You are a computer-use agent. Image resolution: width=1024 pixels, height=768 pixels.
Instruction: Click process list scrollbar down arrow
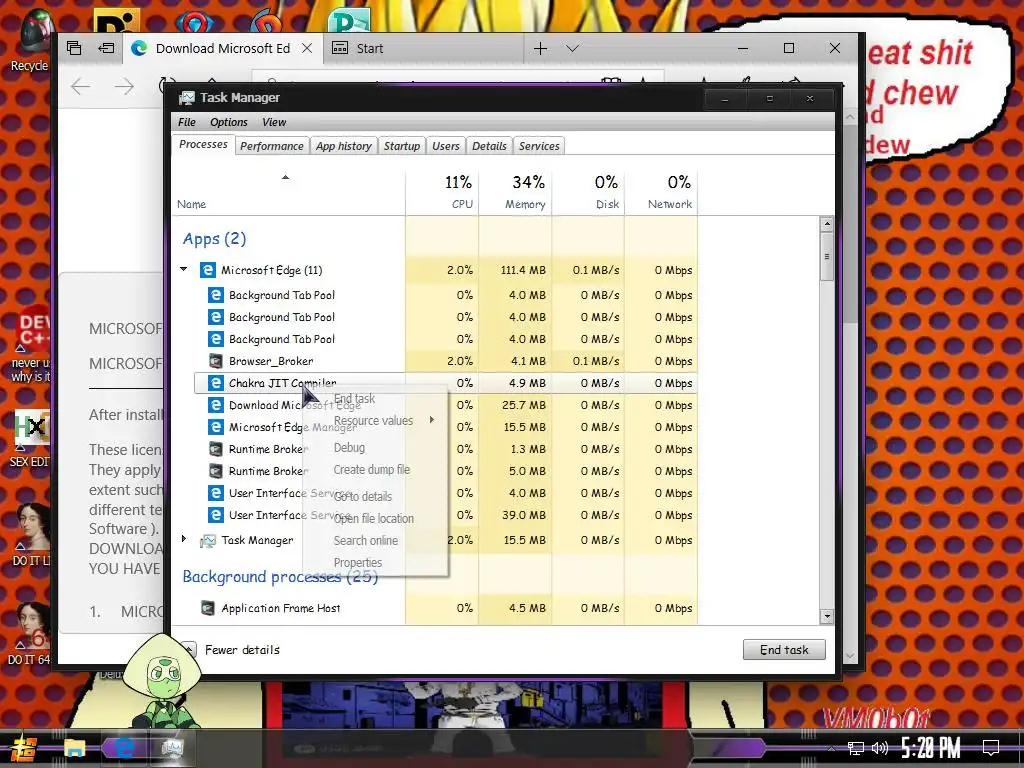(827, 616)
